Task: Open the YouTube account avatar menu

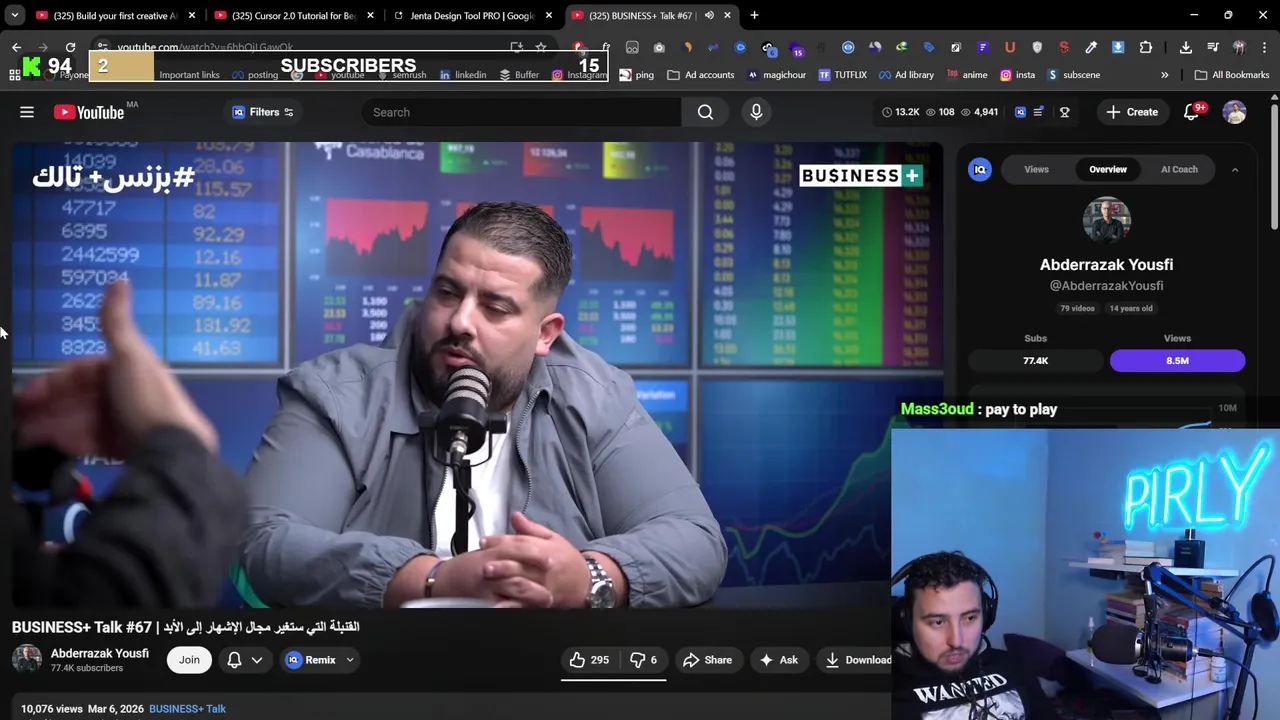Action: click(1234, 112)
